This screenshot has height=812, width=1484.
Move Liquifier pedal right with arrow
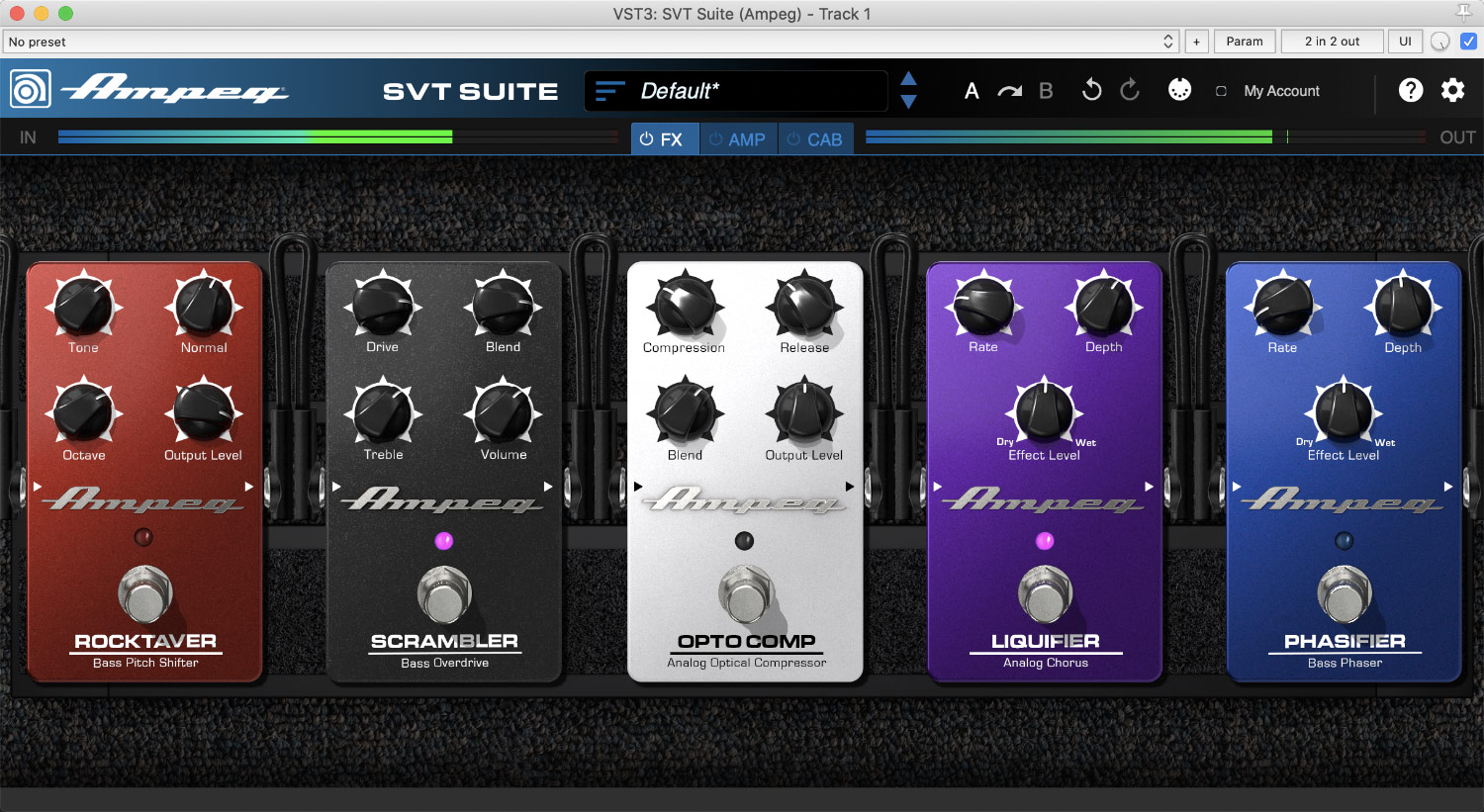click(x=1149, y=486)
